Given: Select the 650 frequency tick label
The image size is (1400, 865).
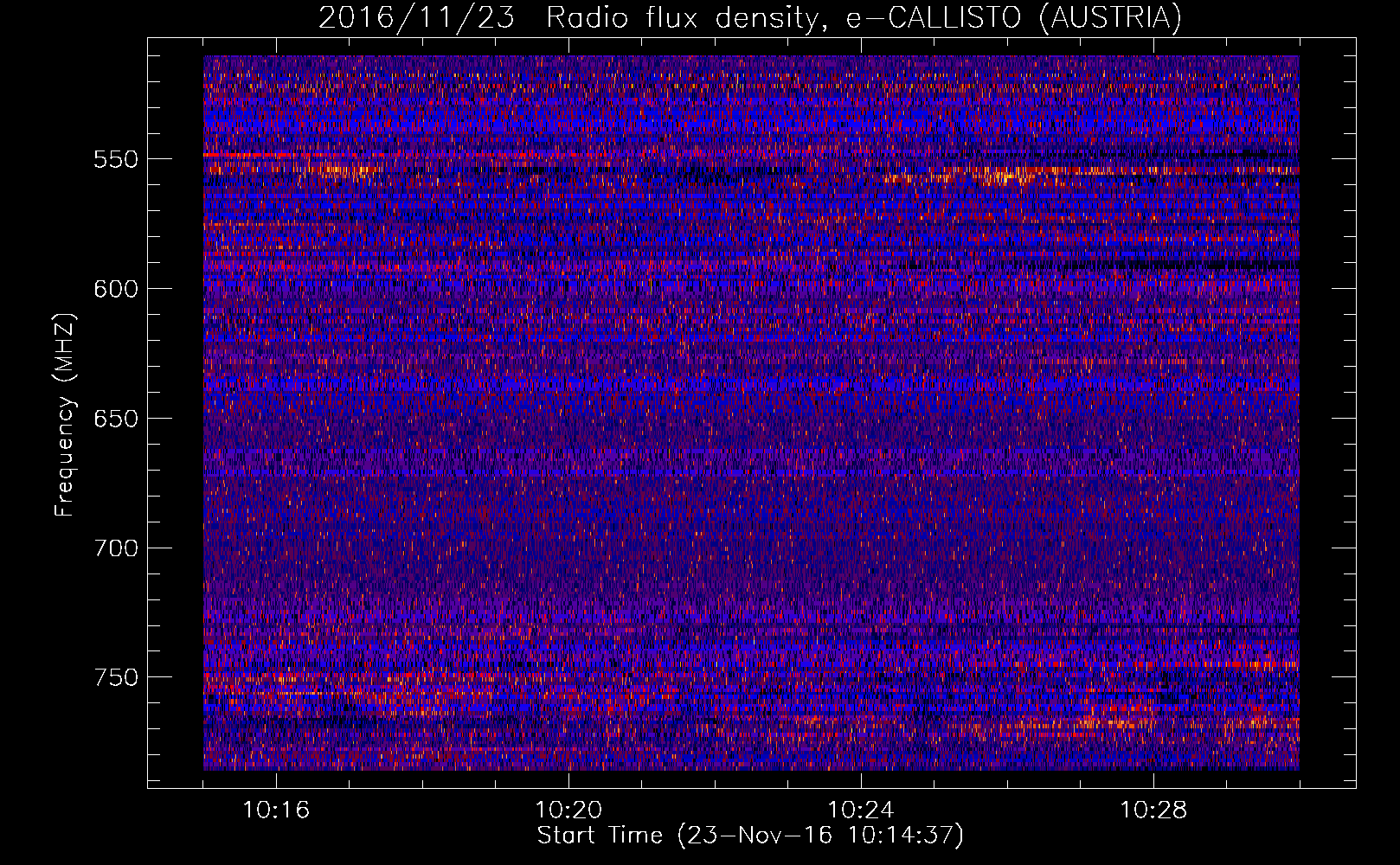Looking at the screenshot, I should 116,419.
